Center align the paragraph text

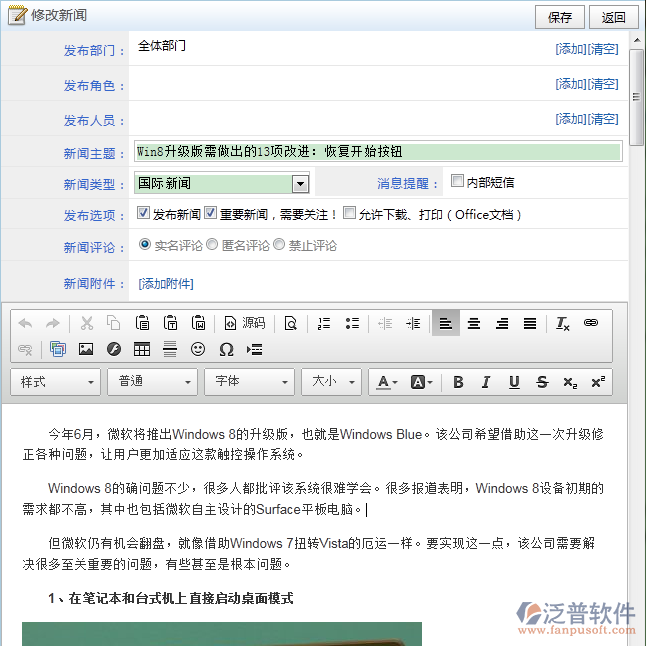coord(474,323)
